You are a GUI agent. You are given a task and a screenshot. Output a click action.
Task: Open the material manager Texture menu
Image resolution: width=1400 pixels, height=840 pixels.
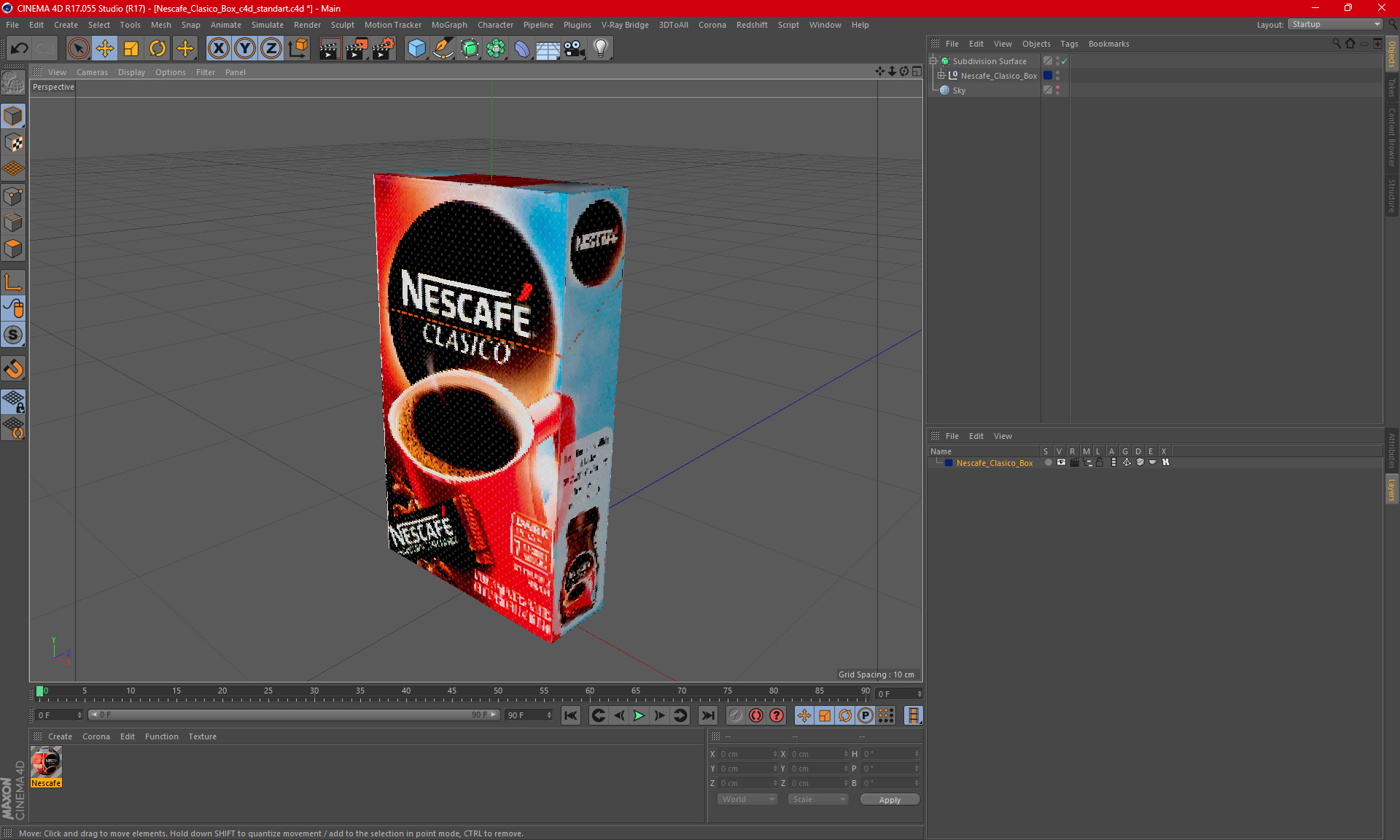202,736
